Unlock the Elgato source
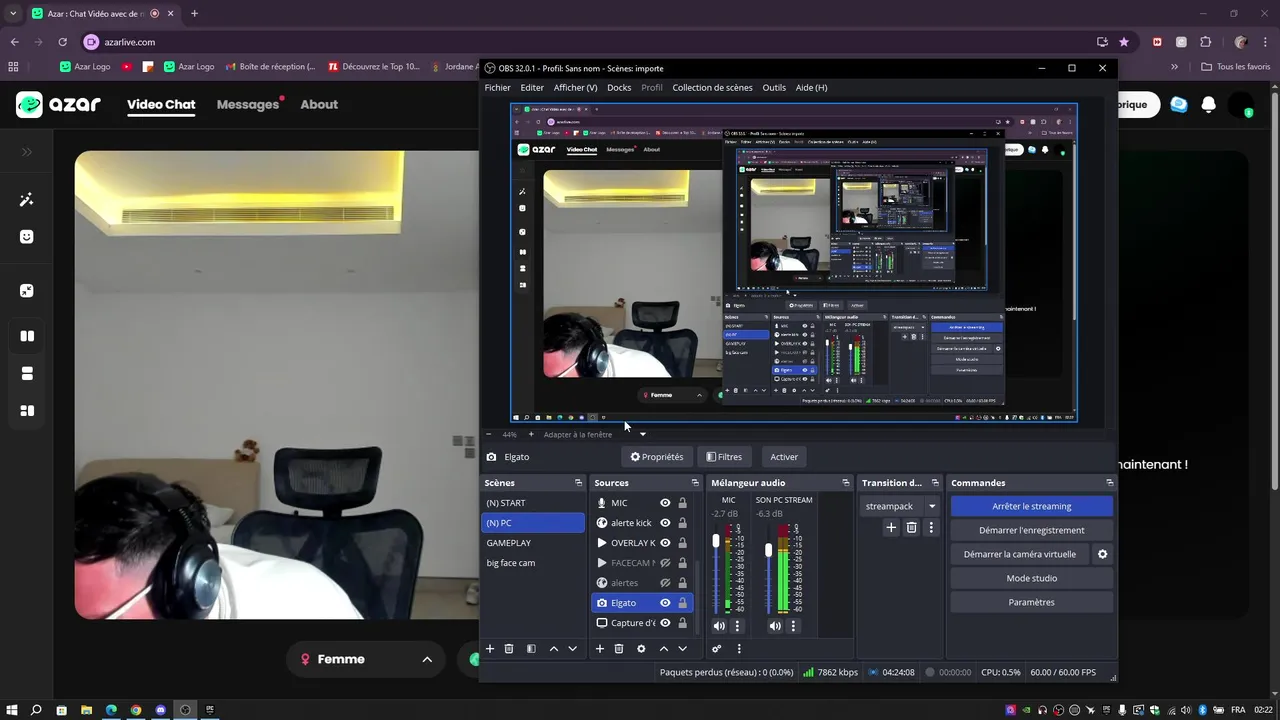1280x720 pixels. (683, 603)
